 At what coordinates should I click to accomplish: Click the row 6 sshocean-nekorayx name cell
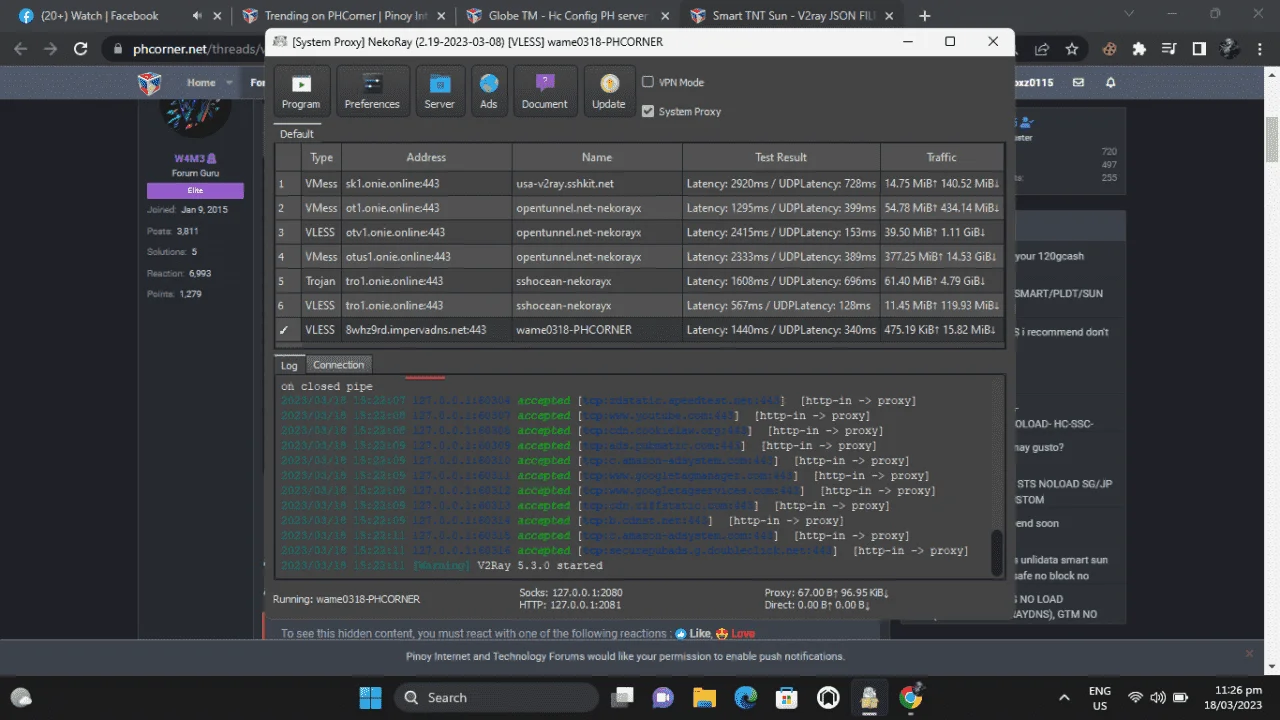(597, 306)
